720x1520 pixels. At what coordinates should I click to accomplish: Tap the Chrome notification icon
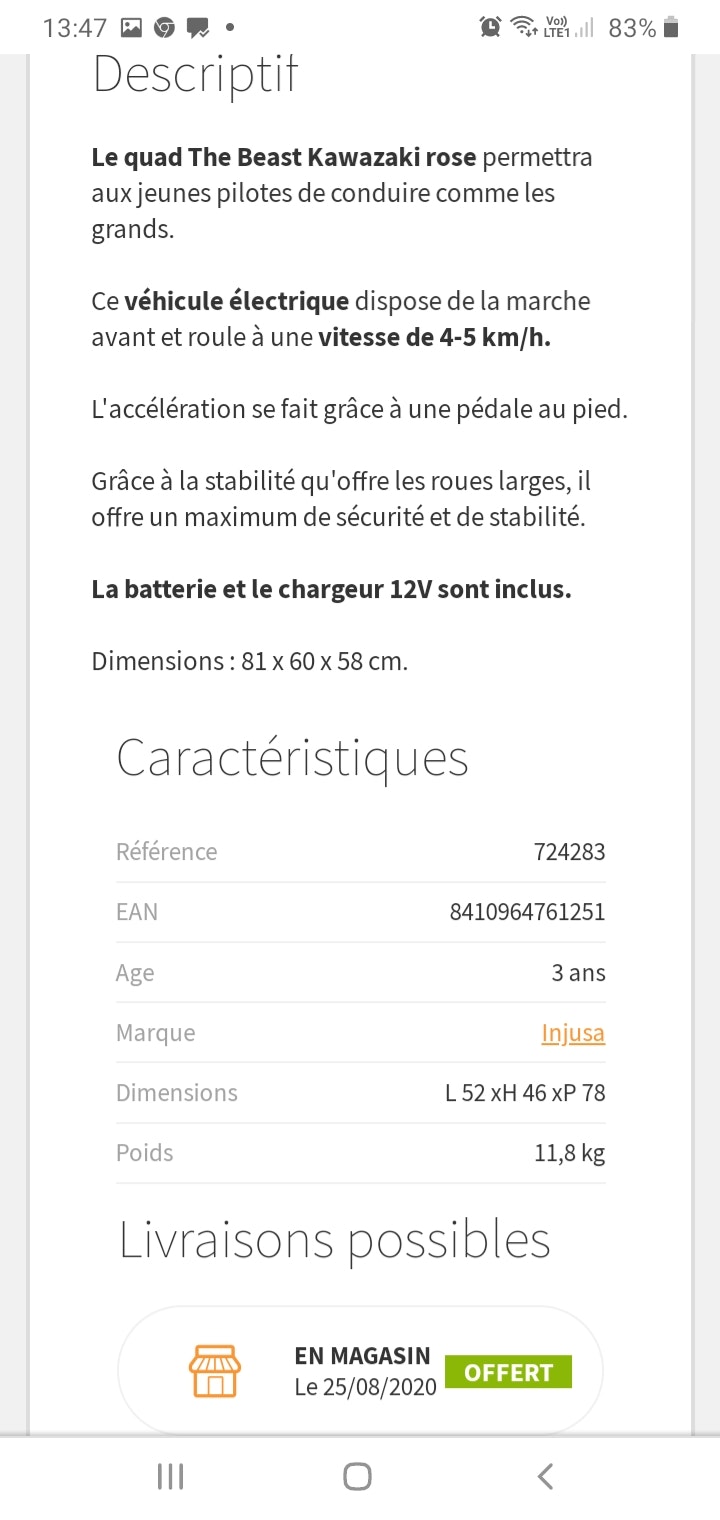click(x=164, y=28)
